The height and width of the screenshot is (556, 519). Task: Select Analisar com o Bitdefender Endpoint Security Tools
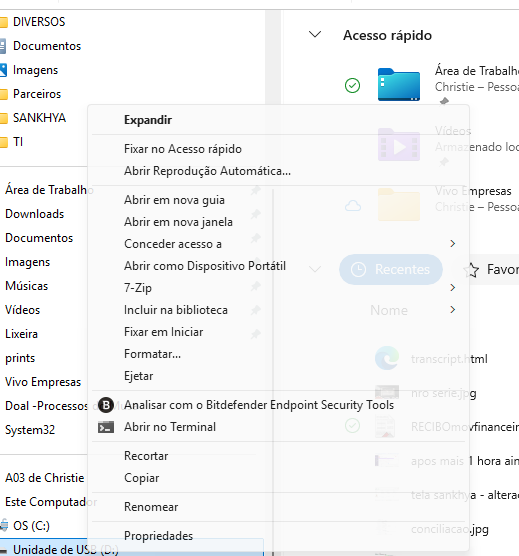259,405
